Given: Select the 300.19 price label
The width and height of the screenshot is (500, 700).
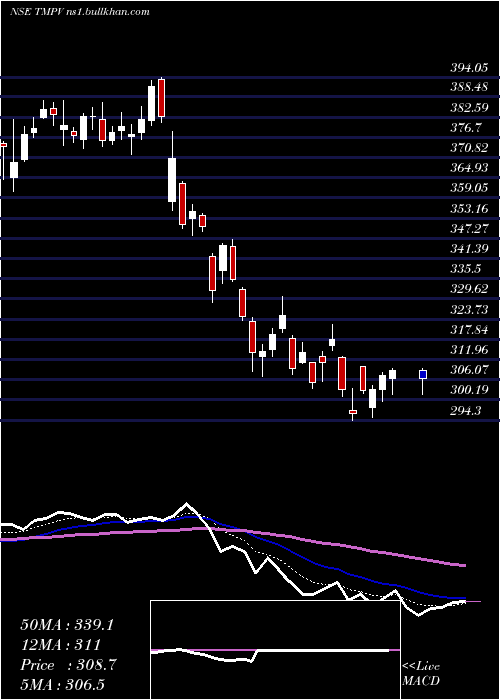Looking at the screenshot, I should [x=468, y=390].
